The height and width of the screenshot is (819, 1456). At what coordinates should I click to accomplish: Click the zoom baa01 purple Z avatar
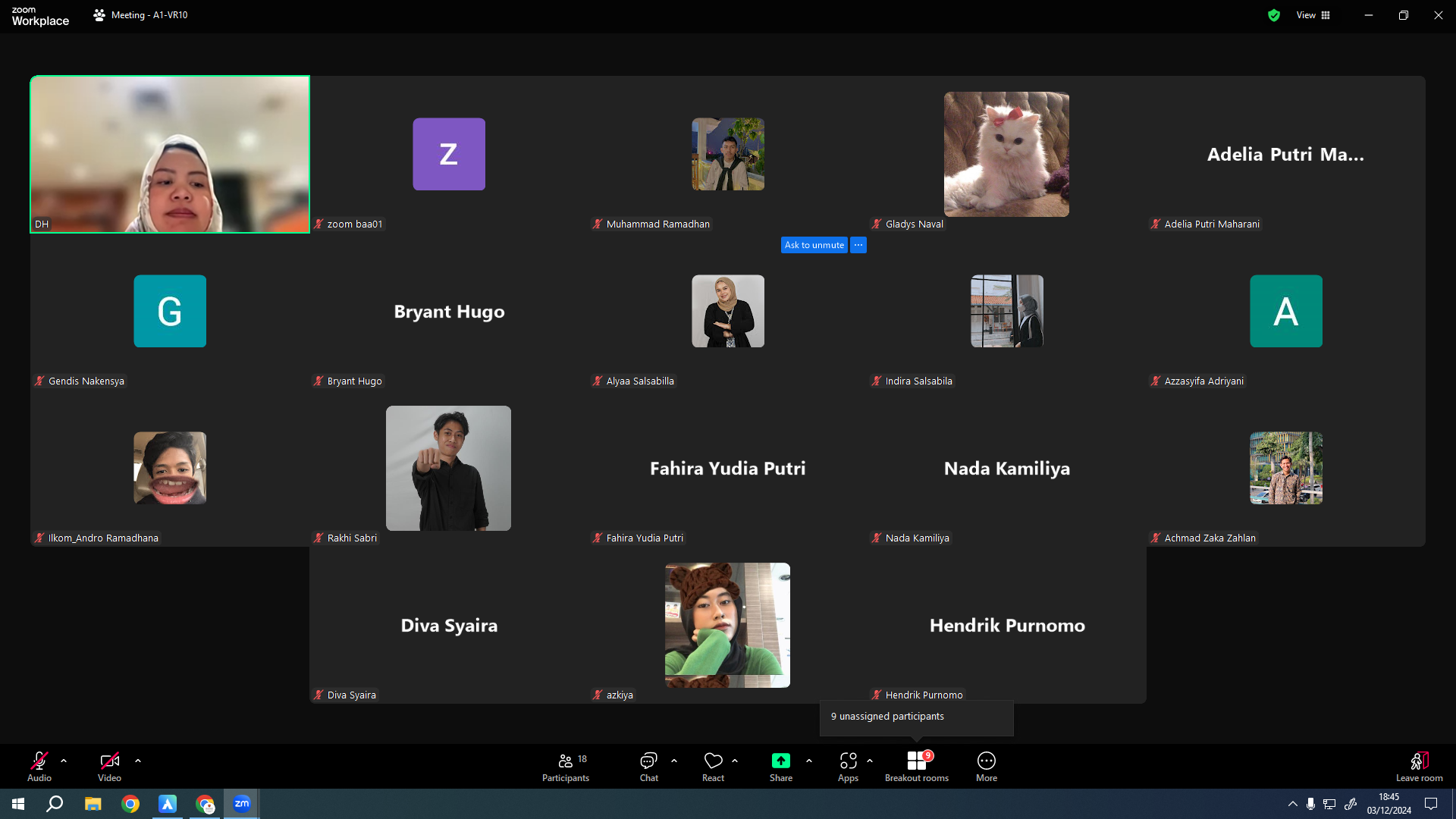click(449, 154)
